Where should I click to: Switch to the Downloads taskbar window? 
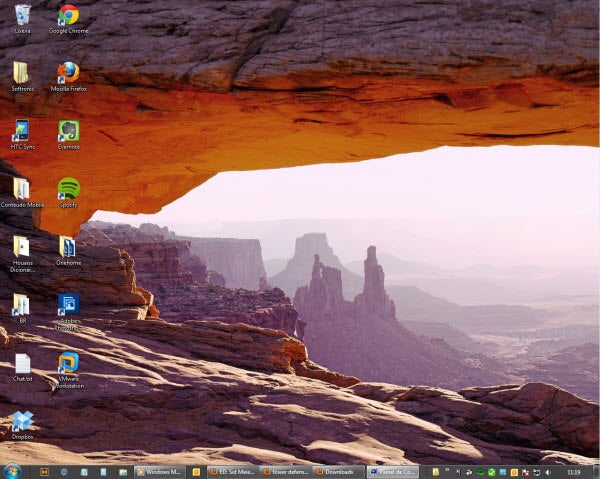(x=337, y=471)
